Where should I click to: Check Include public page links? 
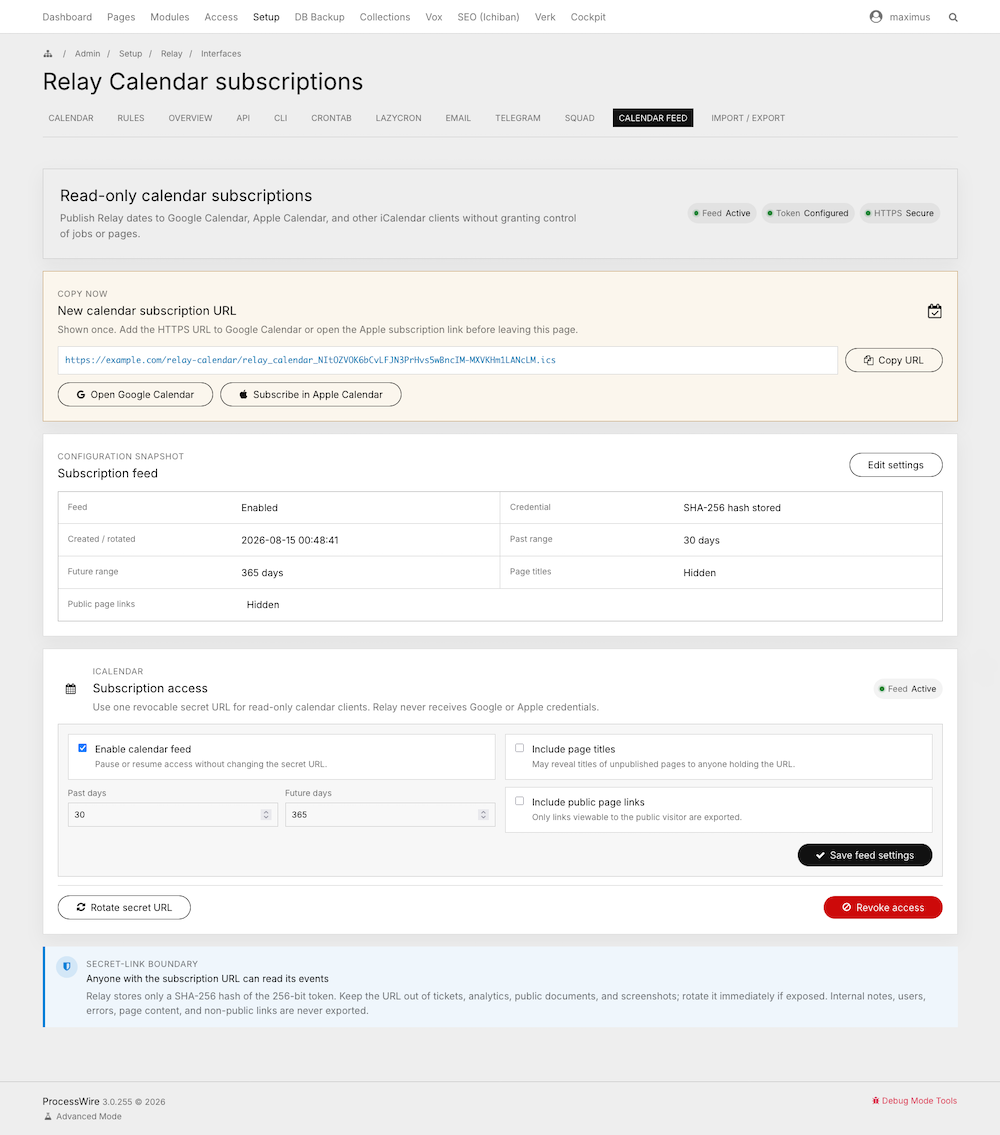coord(519,801)
